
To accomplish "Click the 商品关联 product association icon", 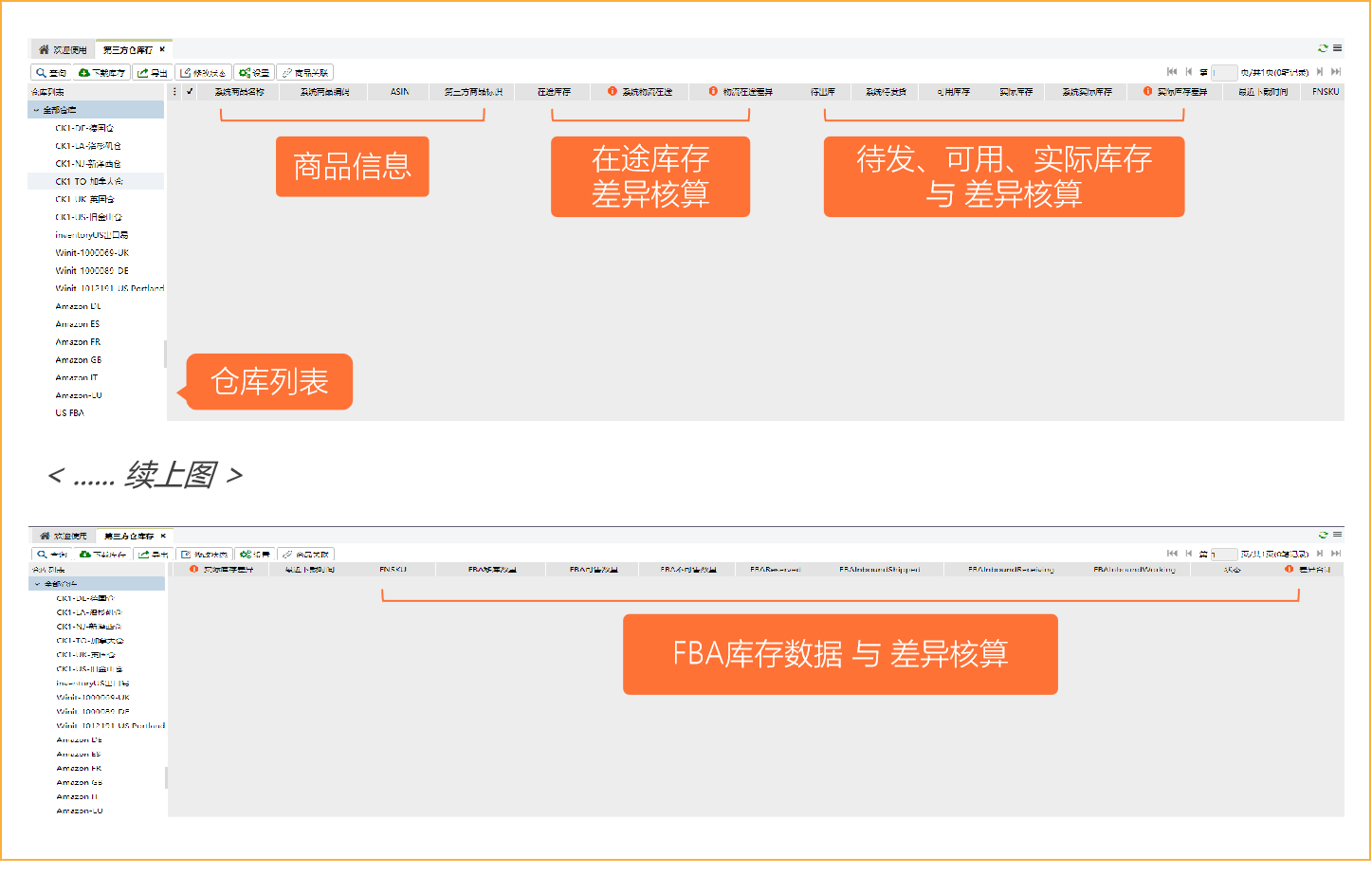I will tap(286, 72).
